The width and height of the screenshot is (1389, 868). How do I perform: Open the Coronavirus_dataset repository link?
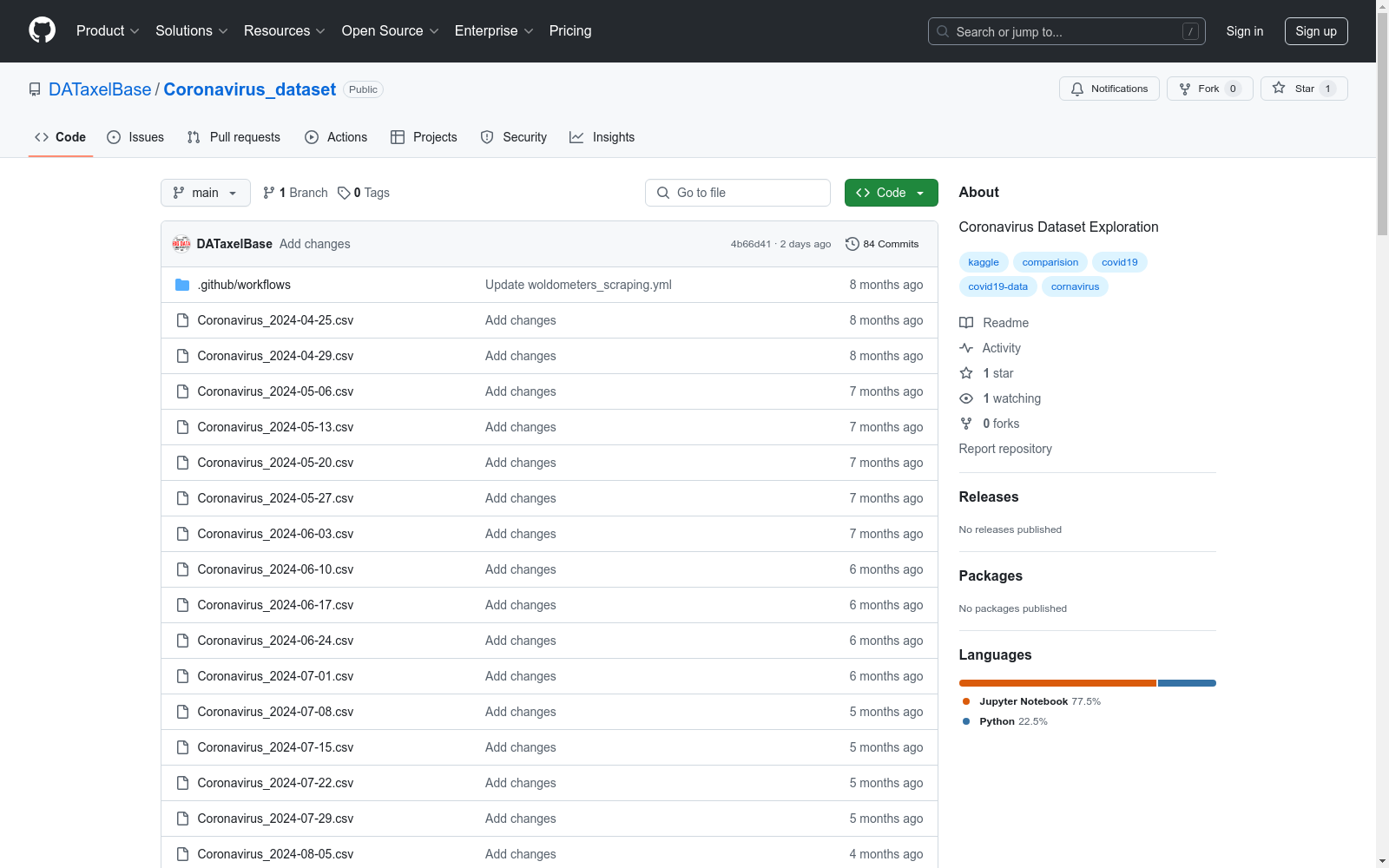pos(250,89)
